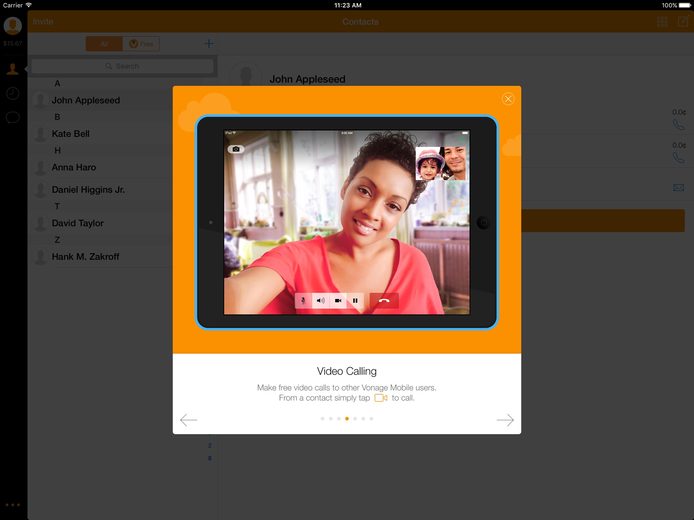Open the keypad grid icon in header
Screen dimensions: 694x520
click(662, 21)
